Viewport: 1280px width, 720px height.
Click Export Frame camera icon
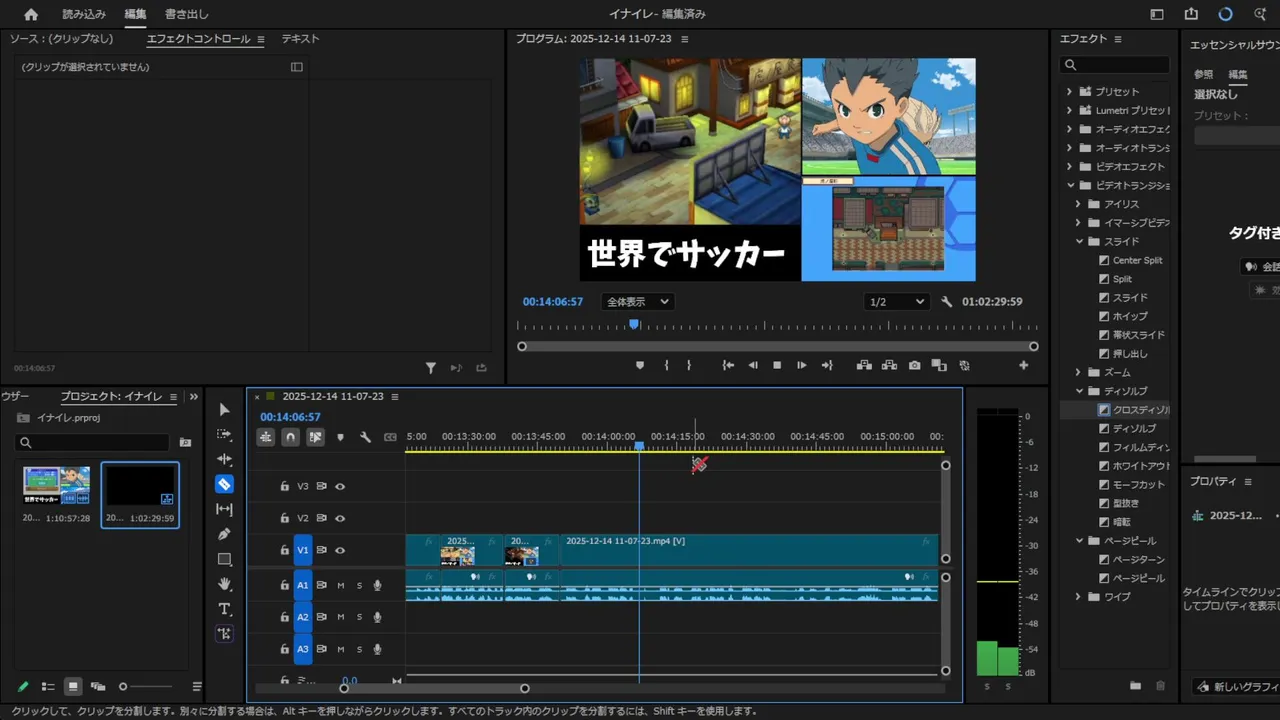click(914, 366)
